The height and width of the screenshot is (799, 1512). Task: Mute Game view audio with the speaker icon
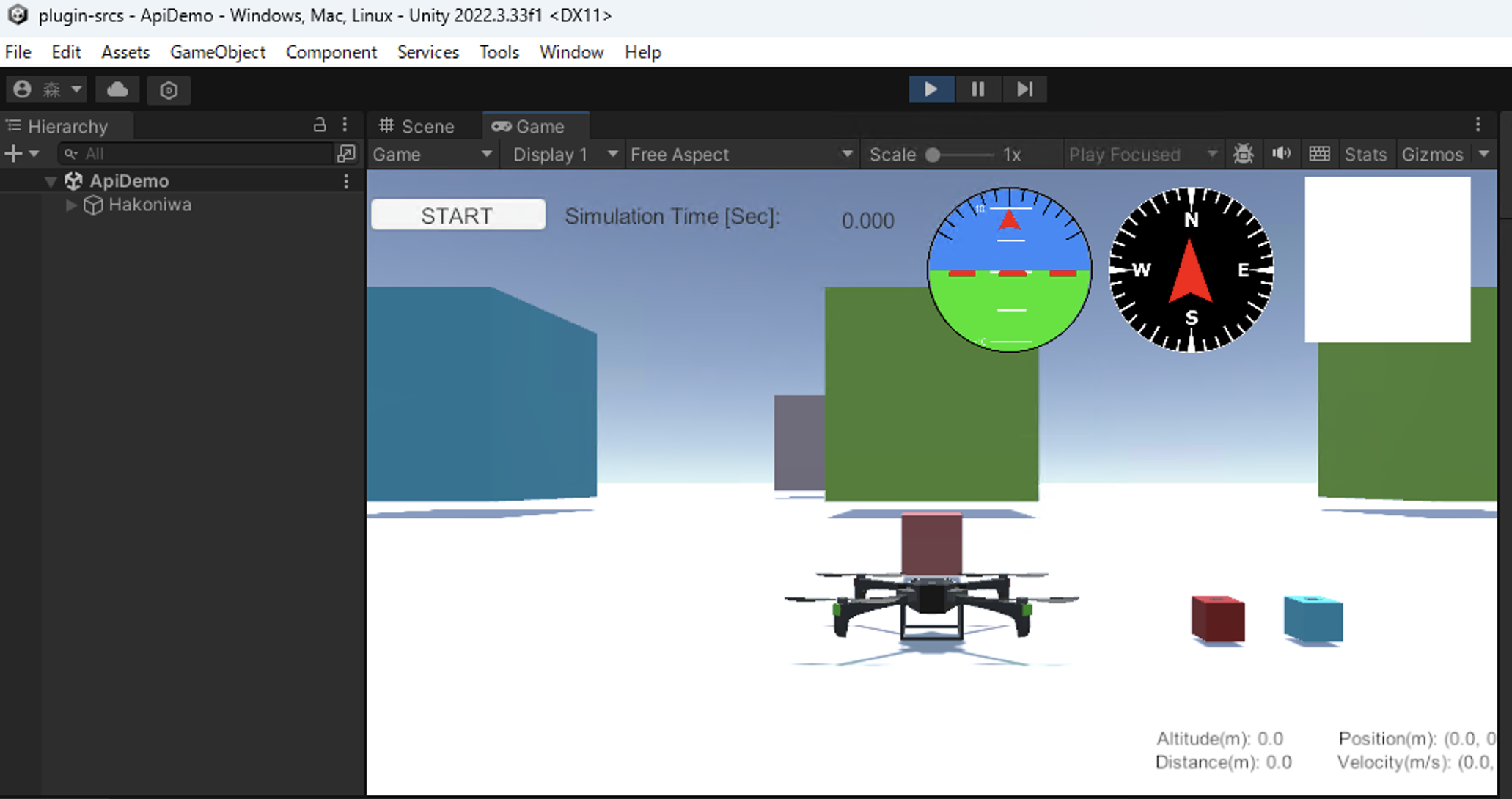click(x=1281, y=154)
